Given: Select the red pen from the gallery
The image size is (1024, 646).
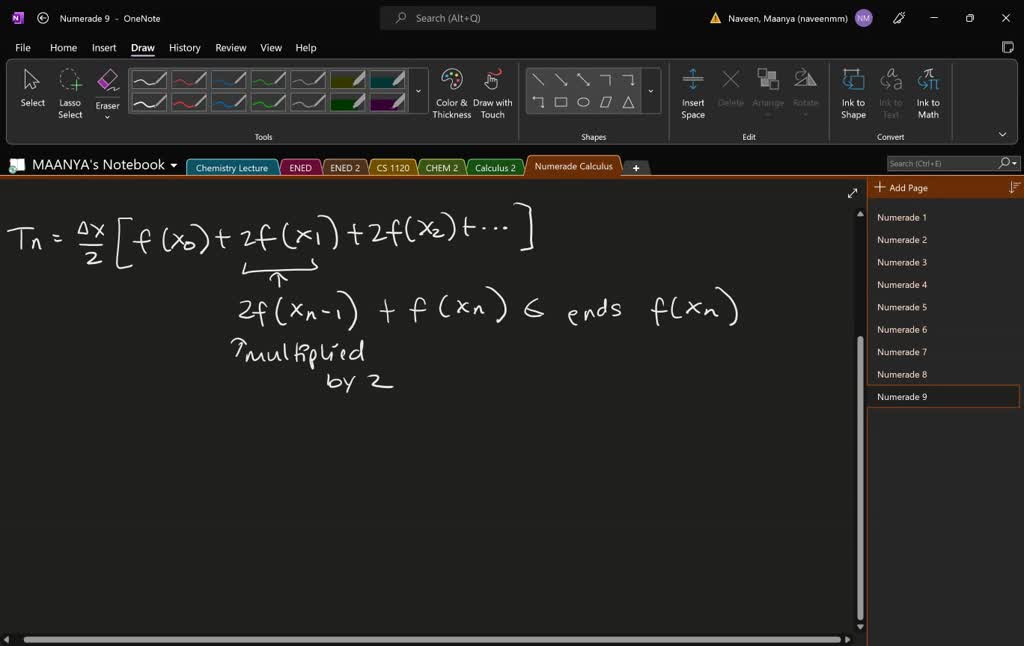Looking at the screenshot, I should coord(189,80).
